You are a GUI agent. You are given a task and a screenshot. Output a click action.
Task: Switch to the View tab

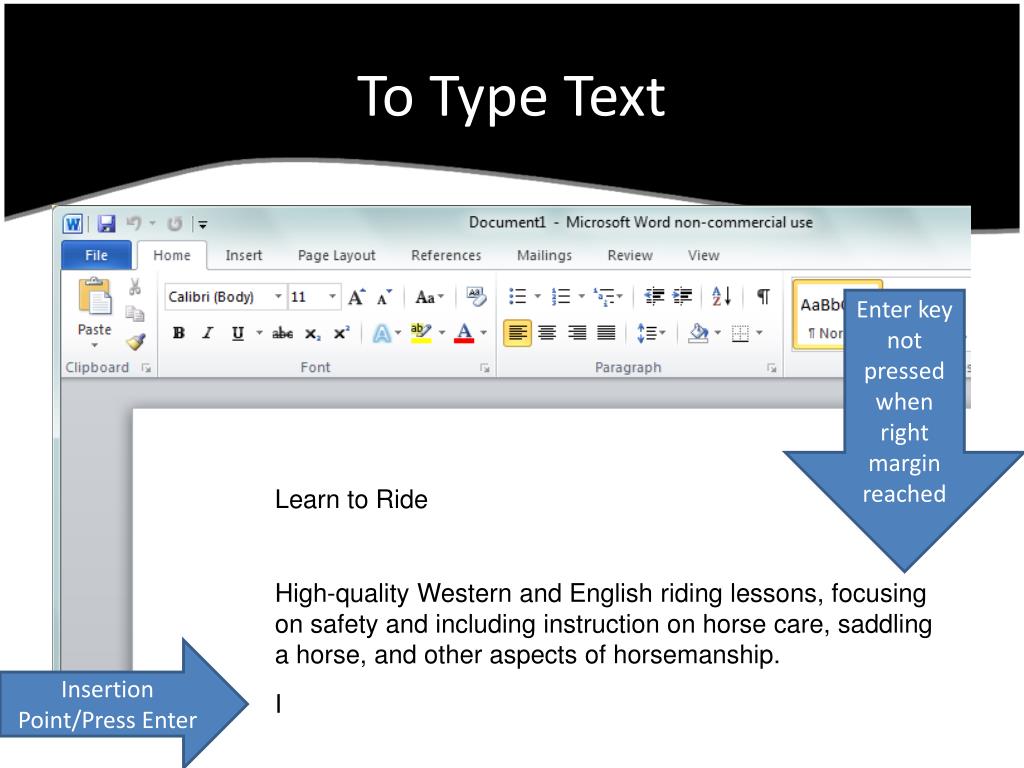pyautogui.click(x=703, y=255)
